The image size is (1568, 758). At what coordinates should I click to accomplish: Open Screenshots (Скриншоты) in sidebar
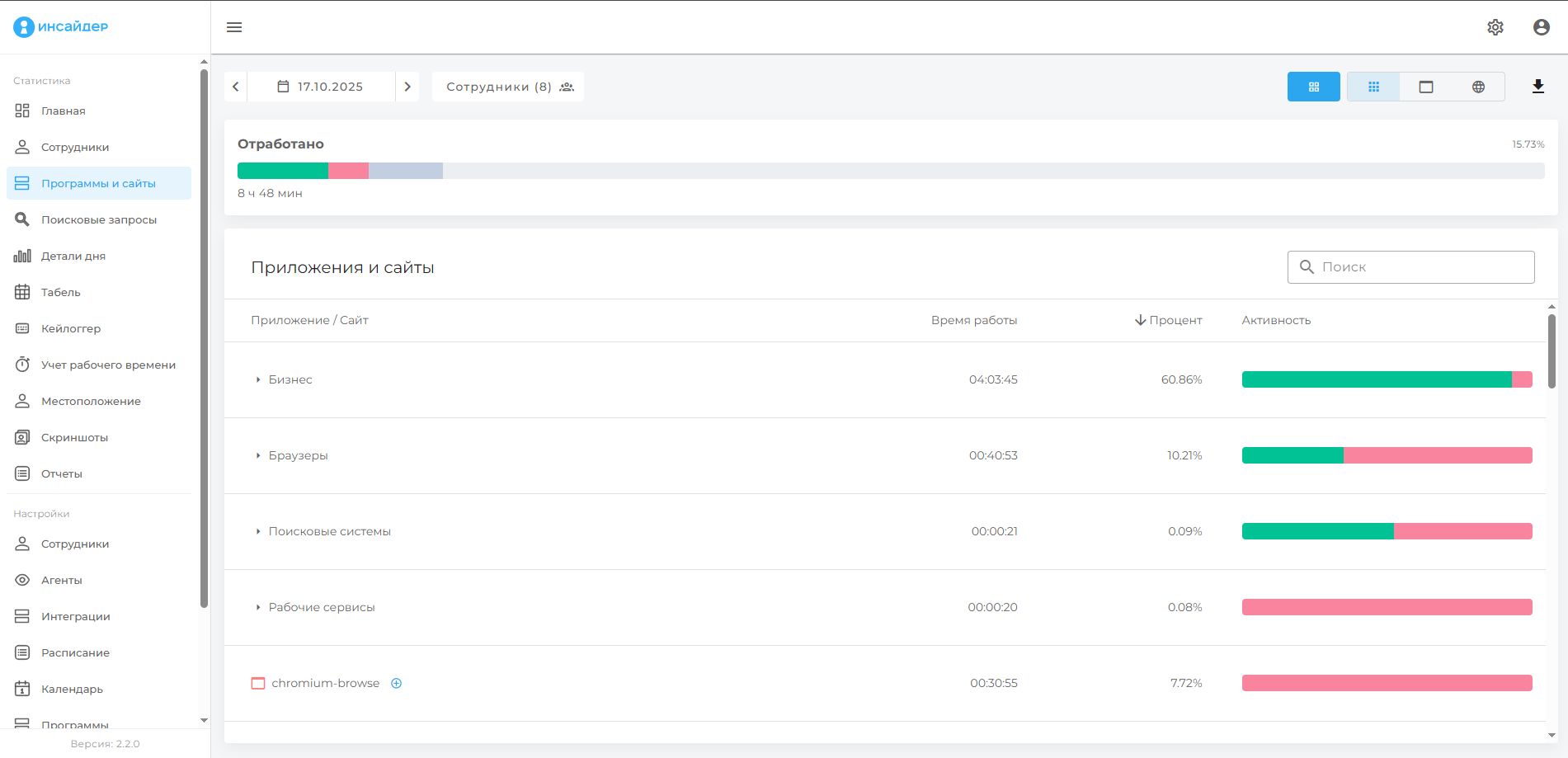[x=74, y=437]
